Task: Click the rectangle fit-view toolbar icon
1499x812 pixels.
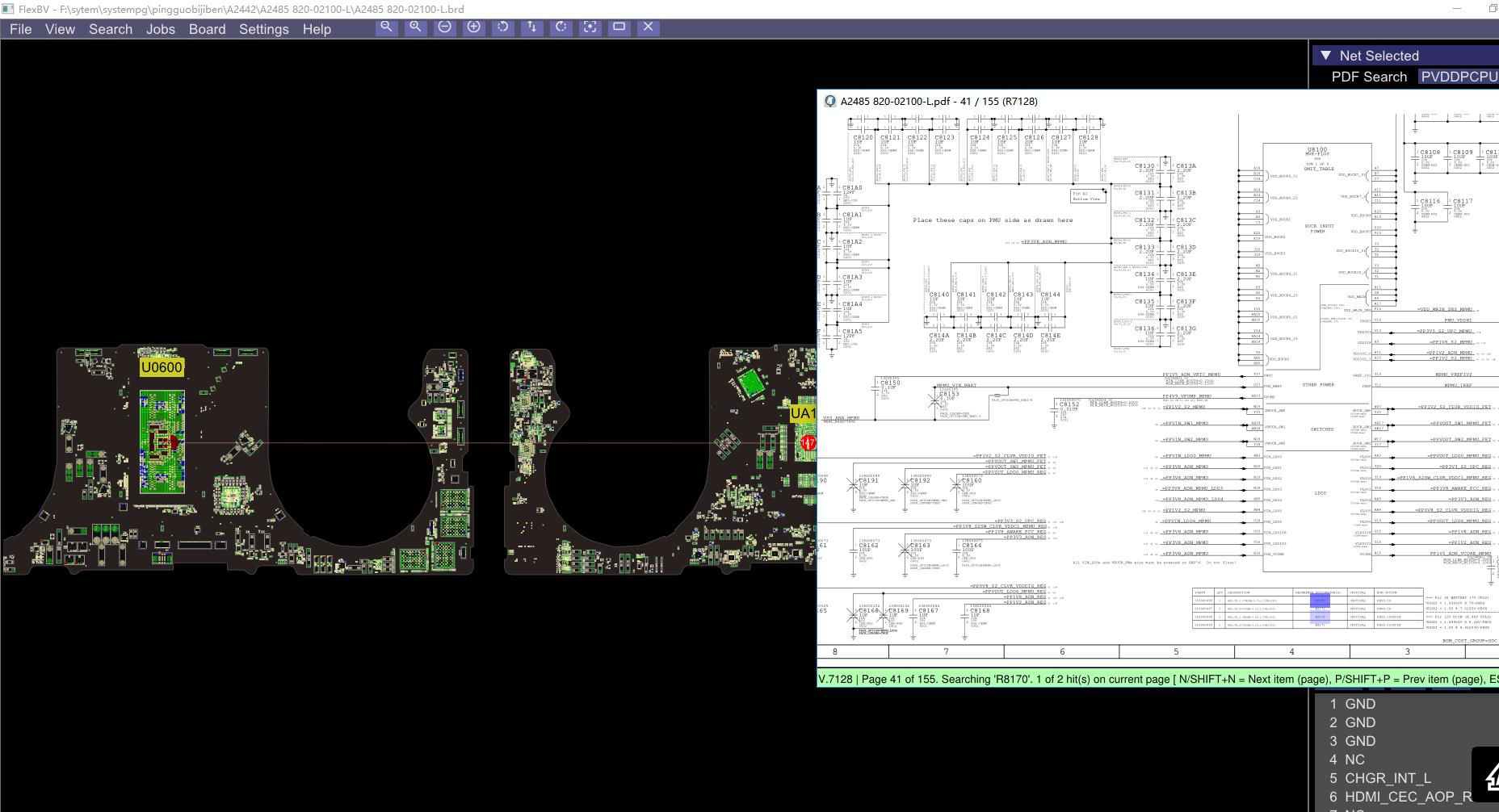Action: (x=619, y=27)
